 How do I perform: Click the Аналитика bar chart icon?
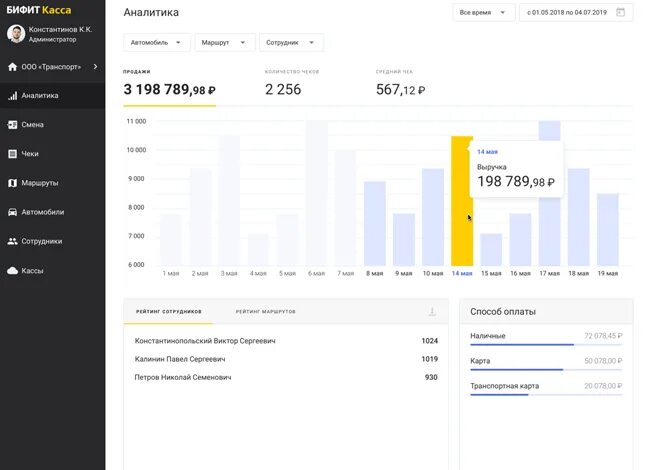pyautogui.click(x=12, y=96)
